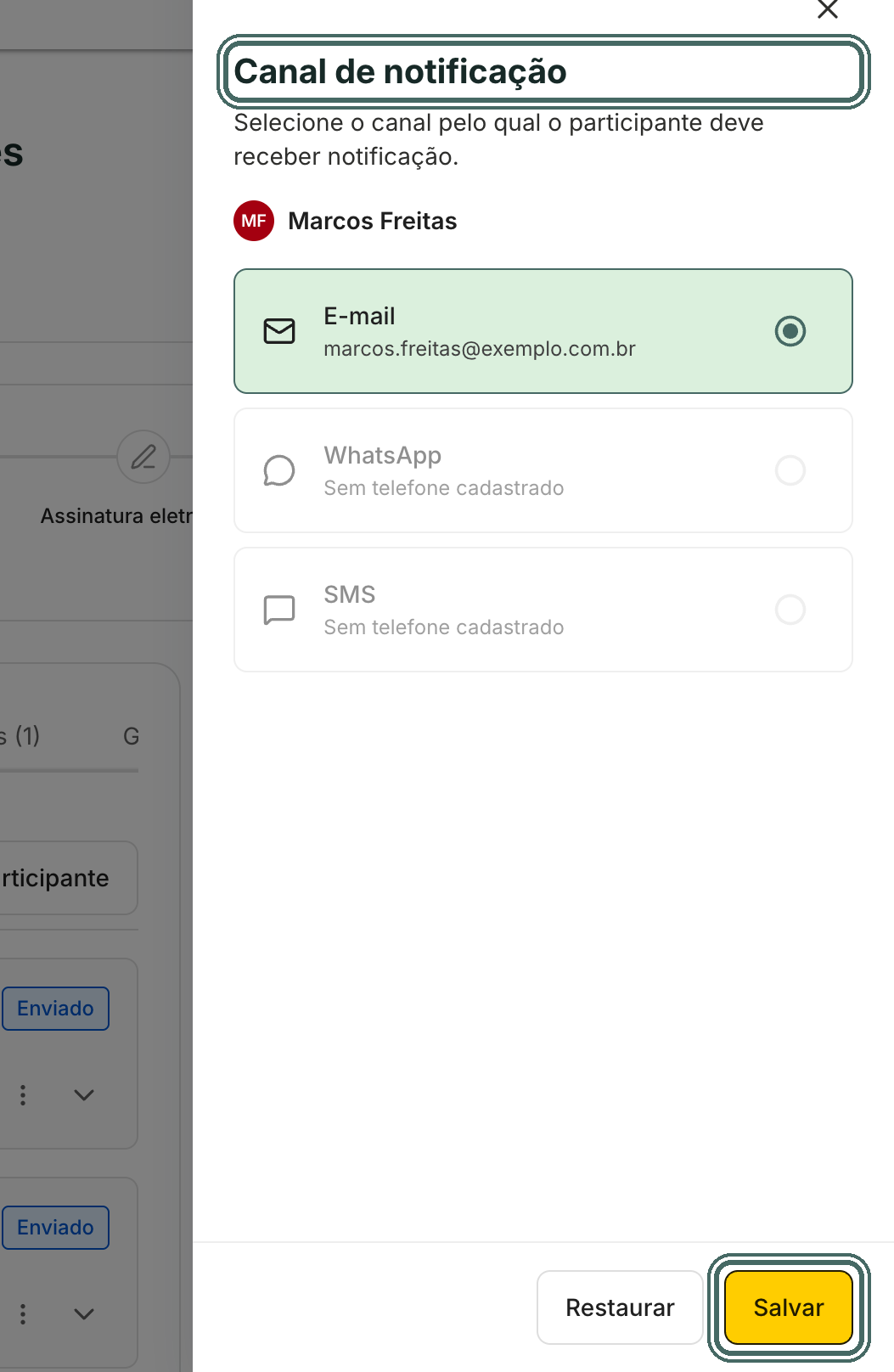The height and width of the screenshot is (1372, 894).
Task: Click the upper "Enviado" status badge
Action: (55, 1009)
